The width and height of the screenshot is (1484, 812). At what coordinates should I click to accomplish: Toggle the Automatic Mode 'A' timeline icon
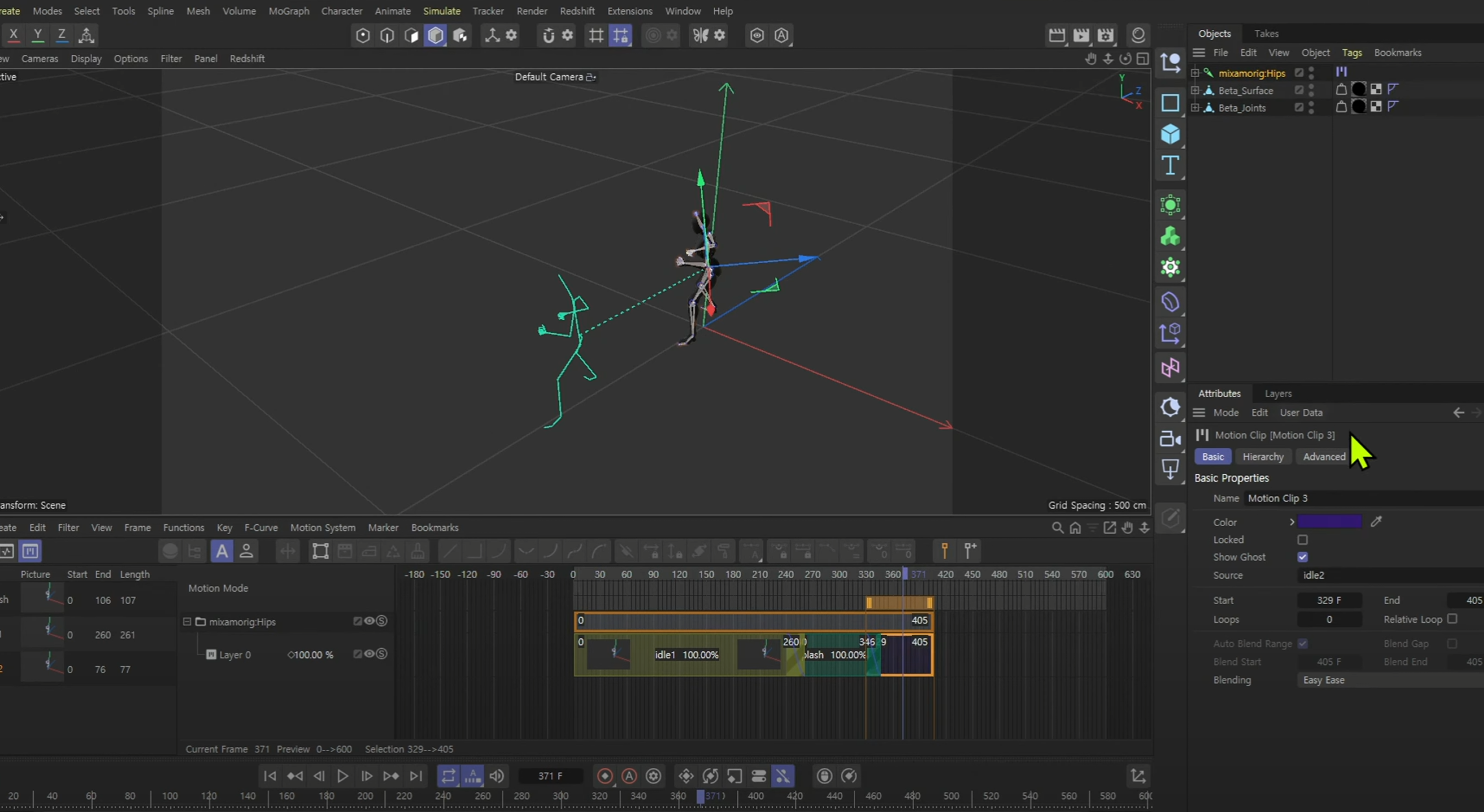pyautogui.click(x=222, y=551)
